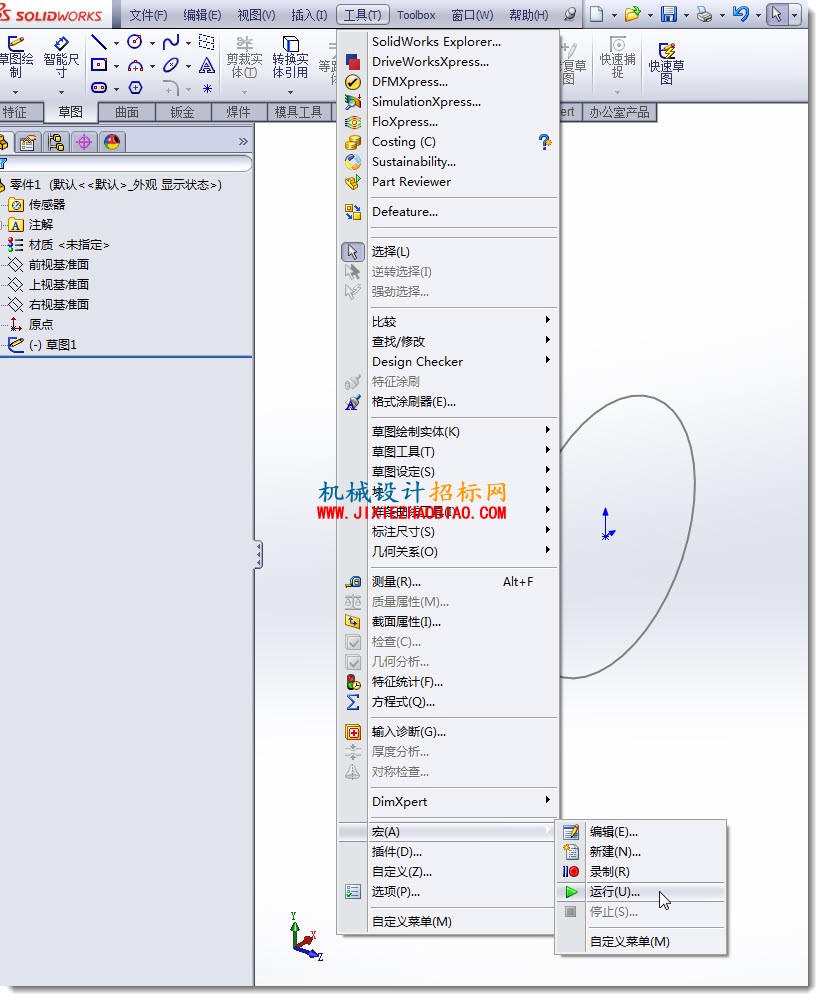The image size is (823, 1001).
Task: Open the PropertyManager panel tab
Action: 27,142
